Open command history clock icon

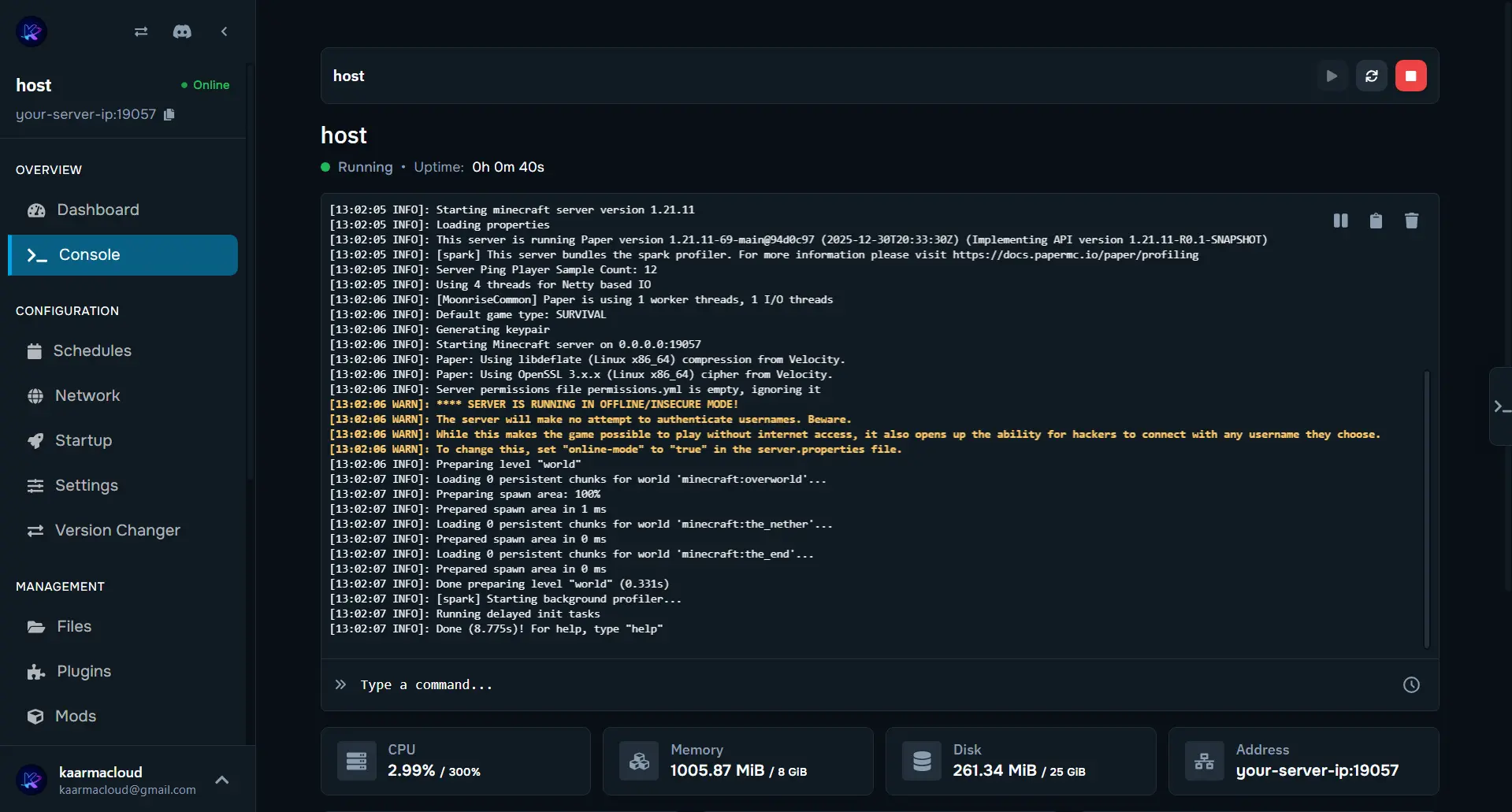click(x=1411, y=684)
